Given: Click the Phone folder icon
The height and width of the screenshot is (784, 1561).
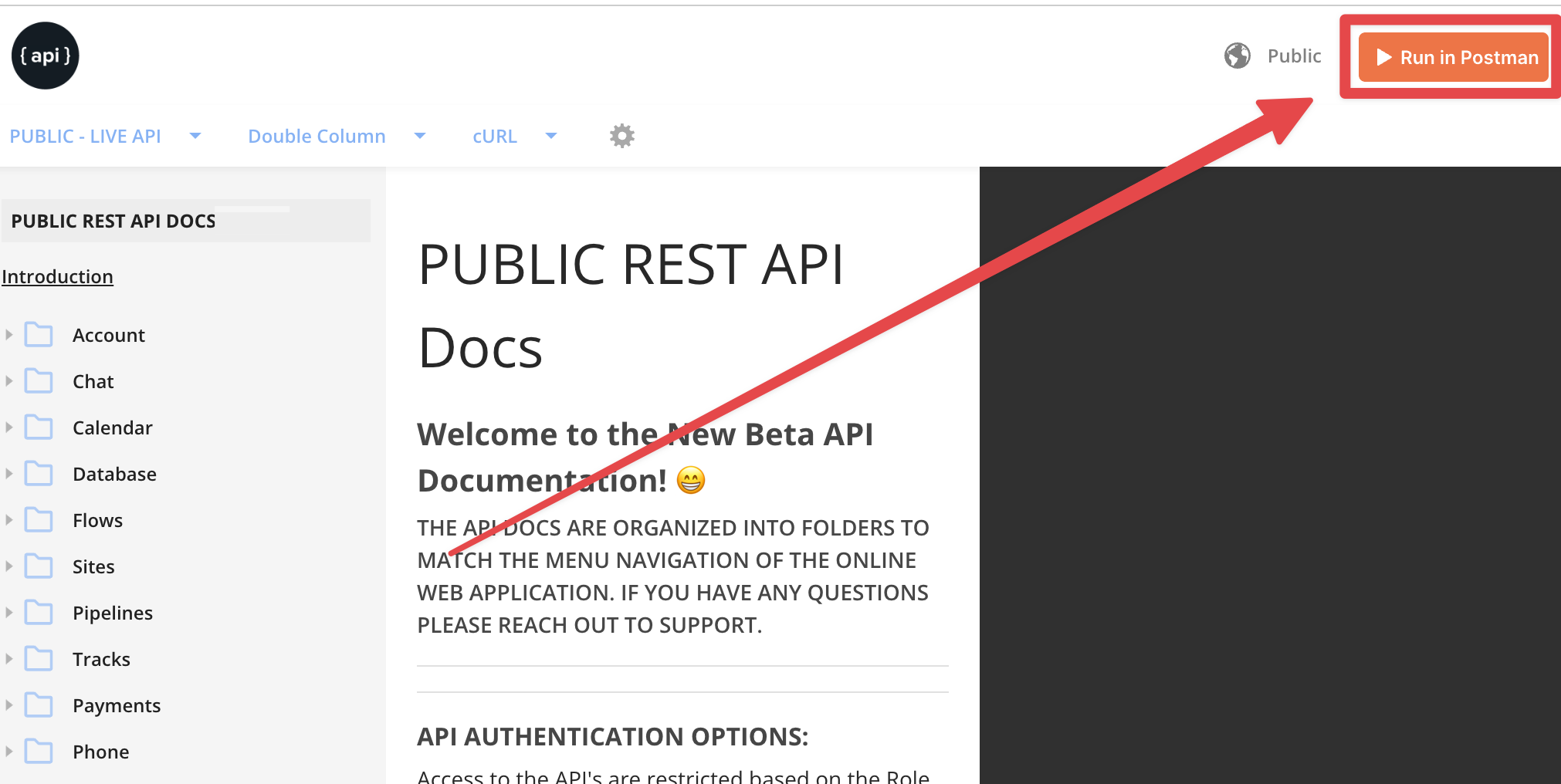Looking at the screenshot, I should 39,751.
